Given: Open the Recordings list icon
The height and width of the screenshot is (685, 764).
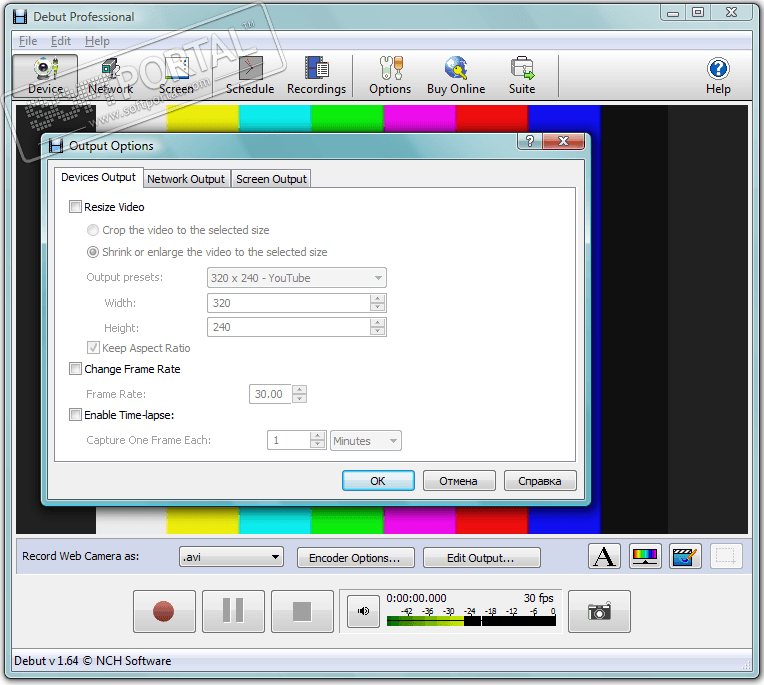Looking at the screenshot, I should pos(316,76).
